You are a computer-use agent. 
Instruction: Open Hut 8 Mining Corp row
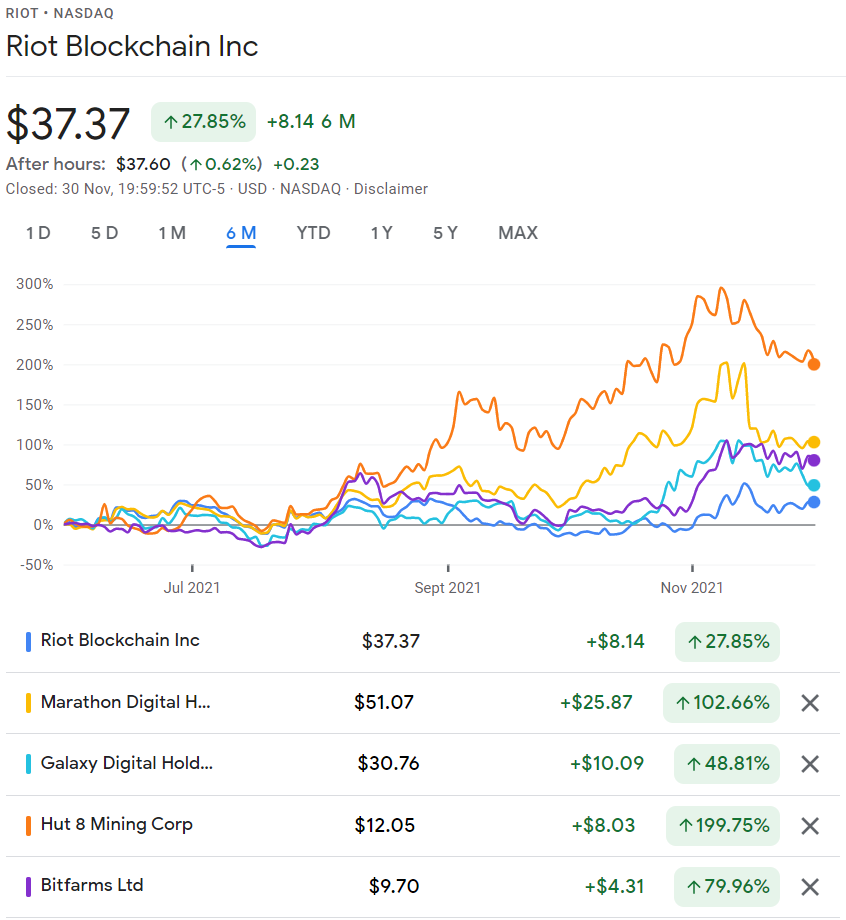(422, 826)
